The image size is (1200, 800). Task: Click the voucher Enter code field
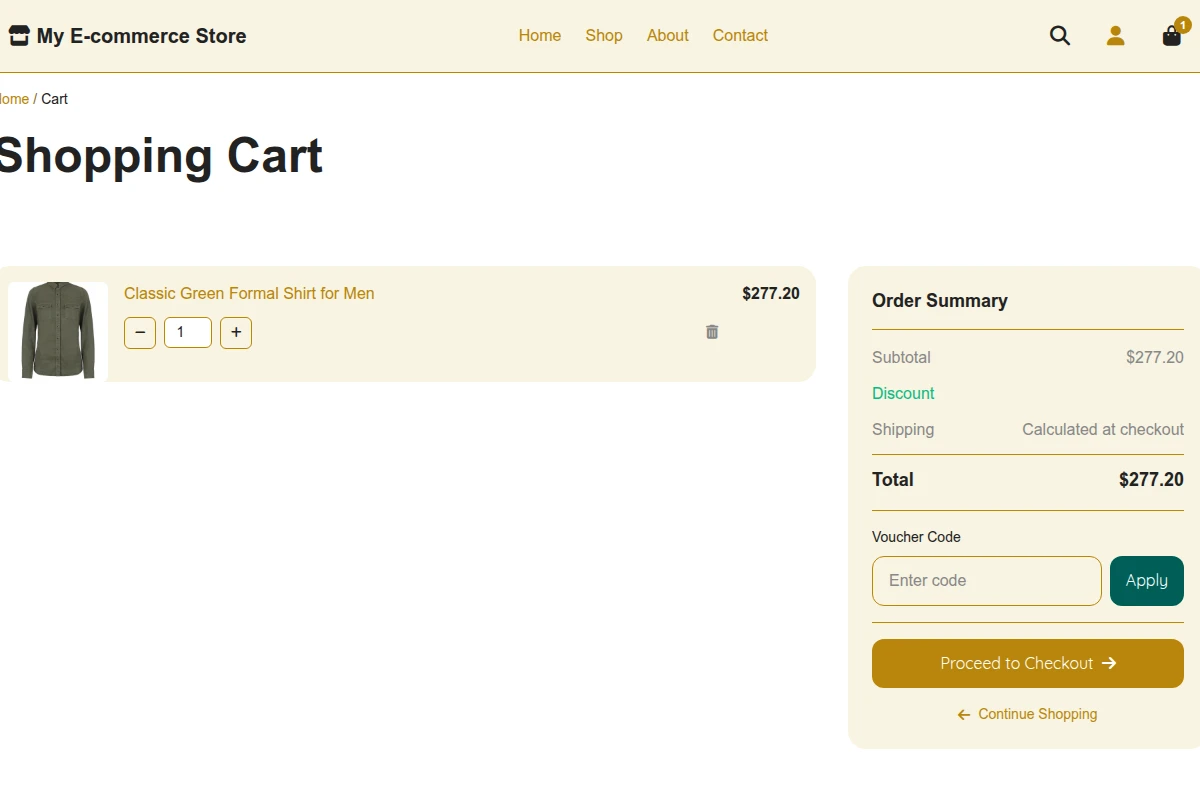[987, 581]
